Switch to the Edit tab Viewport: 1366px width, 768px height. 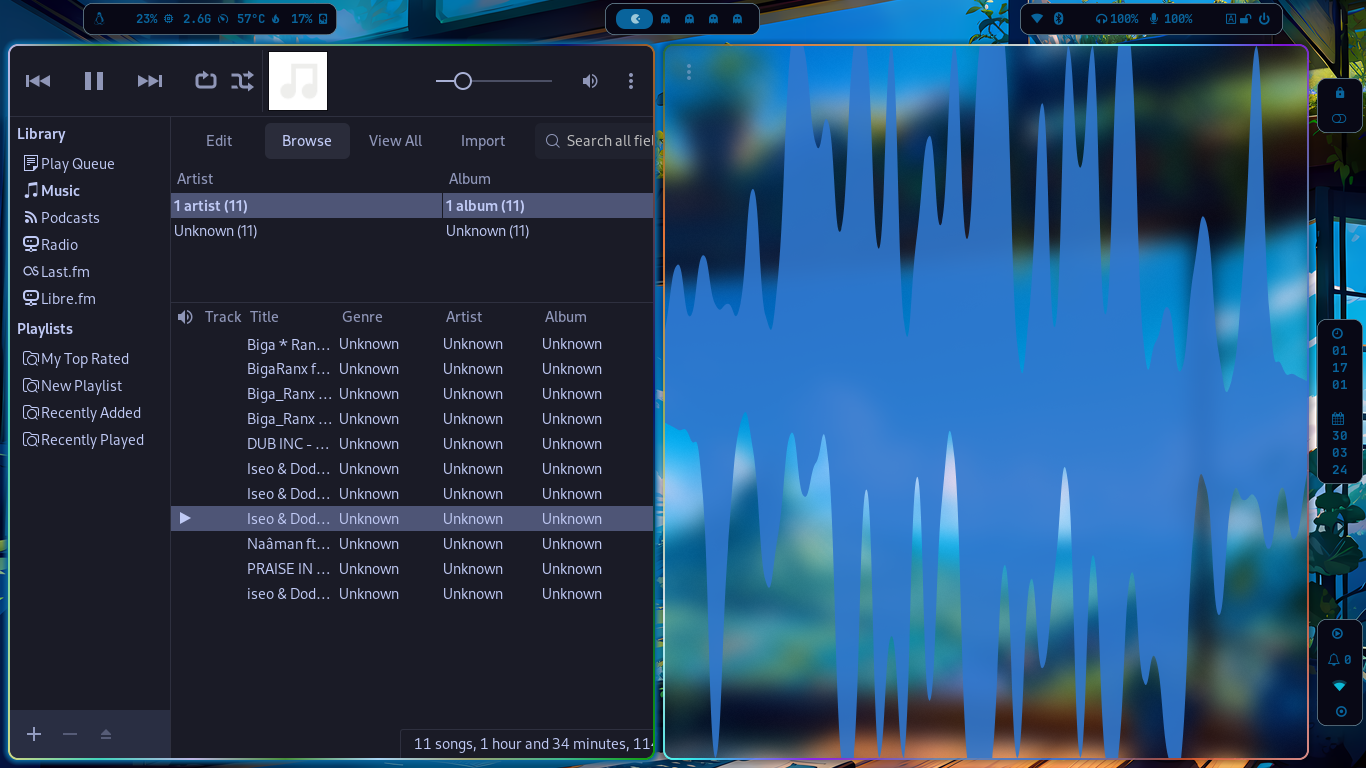click(218, 141)
